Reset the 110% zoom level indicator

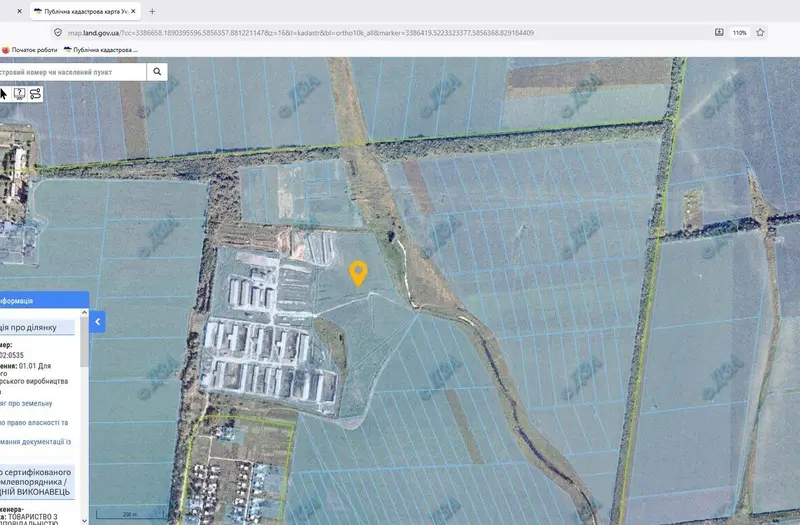740,33
